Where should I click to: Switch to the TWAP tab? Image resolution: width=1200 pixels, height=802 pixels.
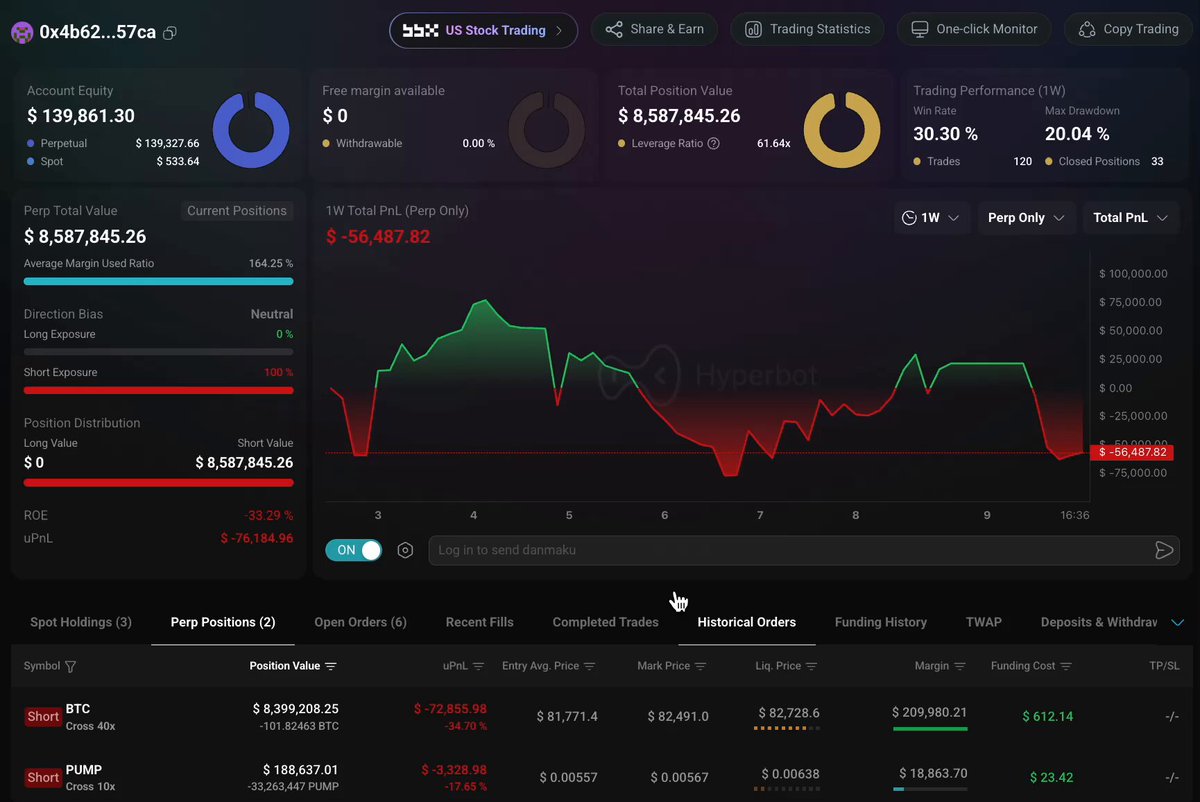(x=984, y=622)
